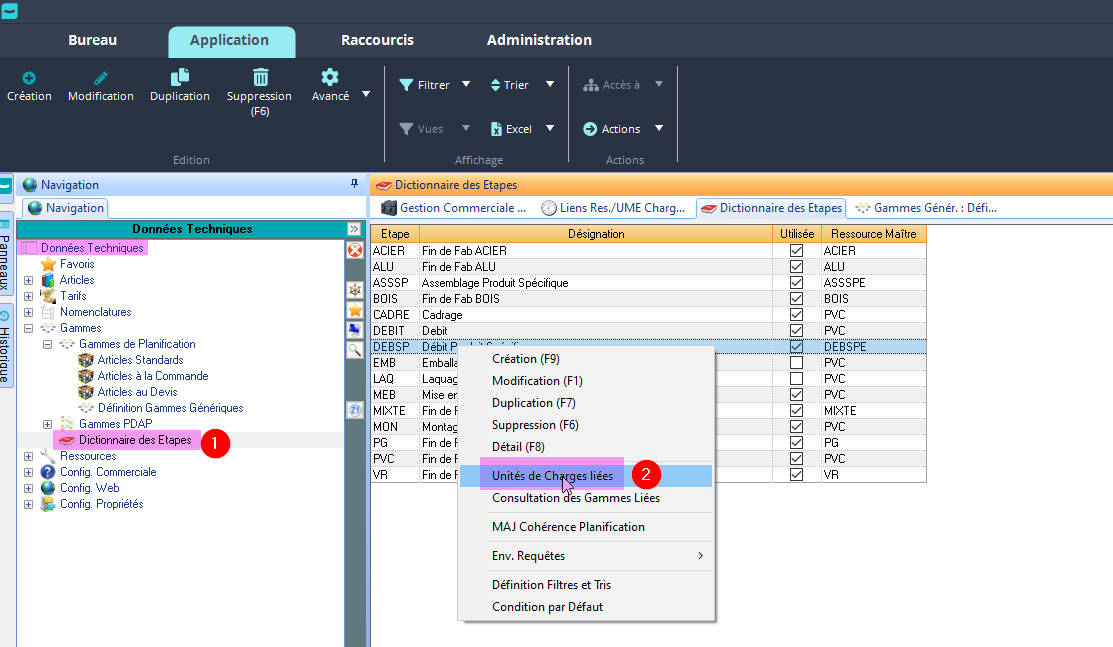Open the Filtrer dropdown arrow
Screen dimensions: 1113x647
(466, 85)
